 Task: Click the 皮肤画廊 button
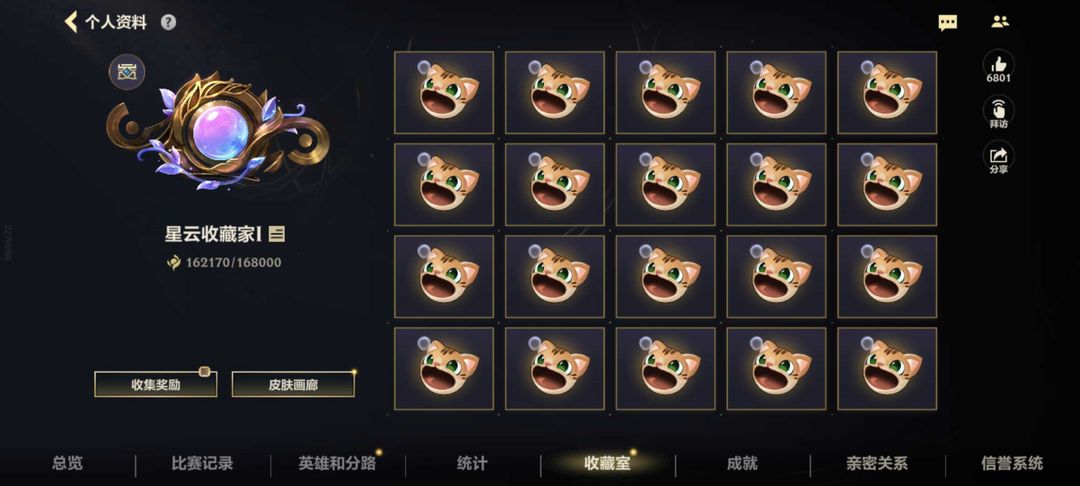[293, 384]
